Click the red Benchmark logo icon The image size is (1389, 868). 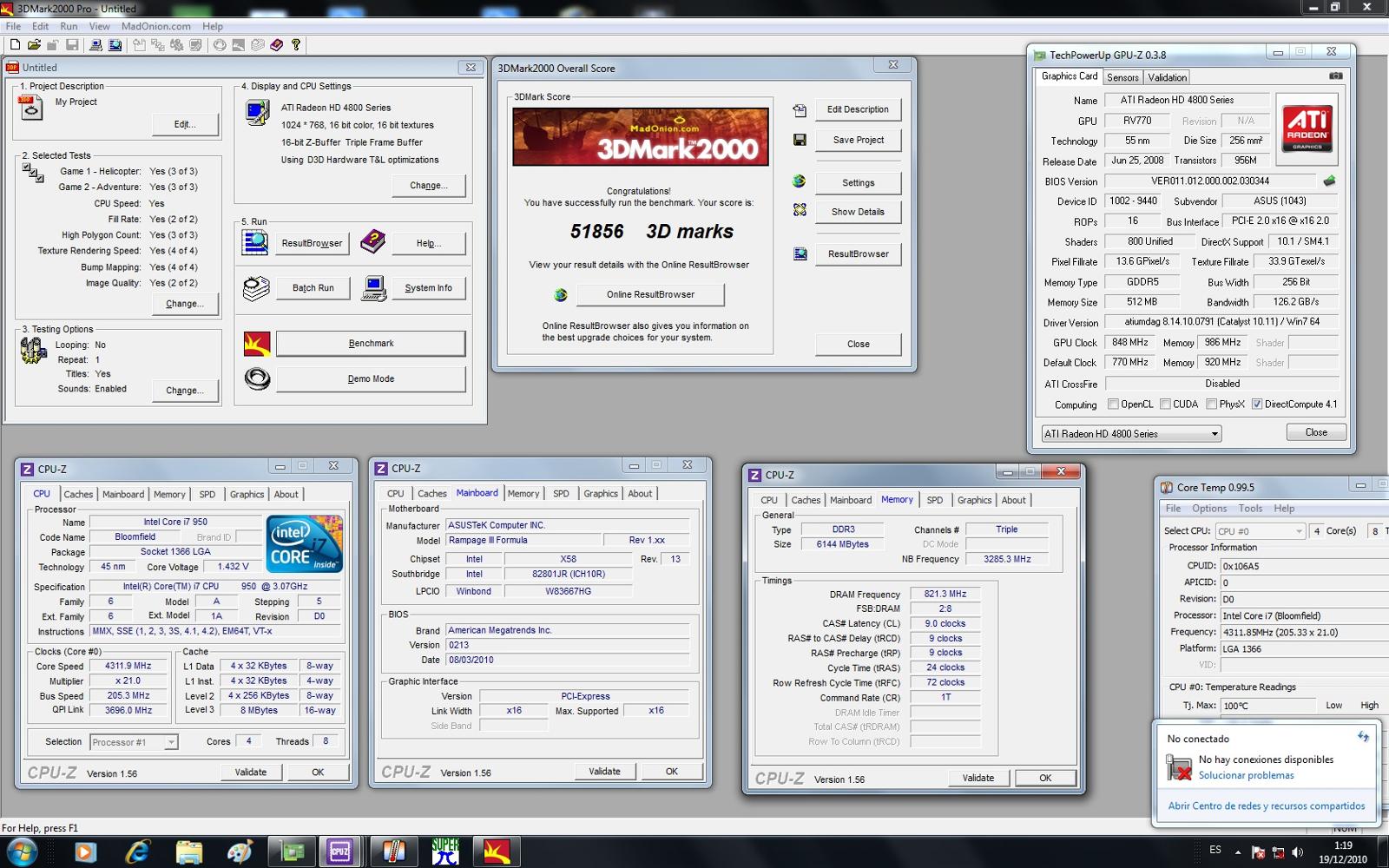point(257,344)
